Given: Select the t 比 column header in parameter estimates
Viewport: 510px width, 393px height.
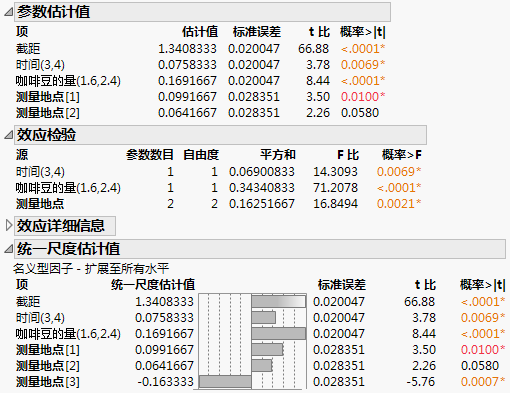Looking at the screenshot, I should coord(319,32).
